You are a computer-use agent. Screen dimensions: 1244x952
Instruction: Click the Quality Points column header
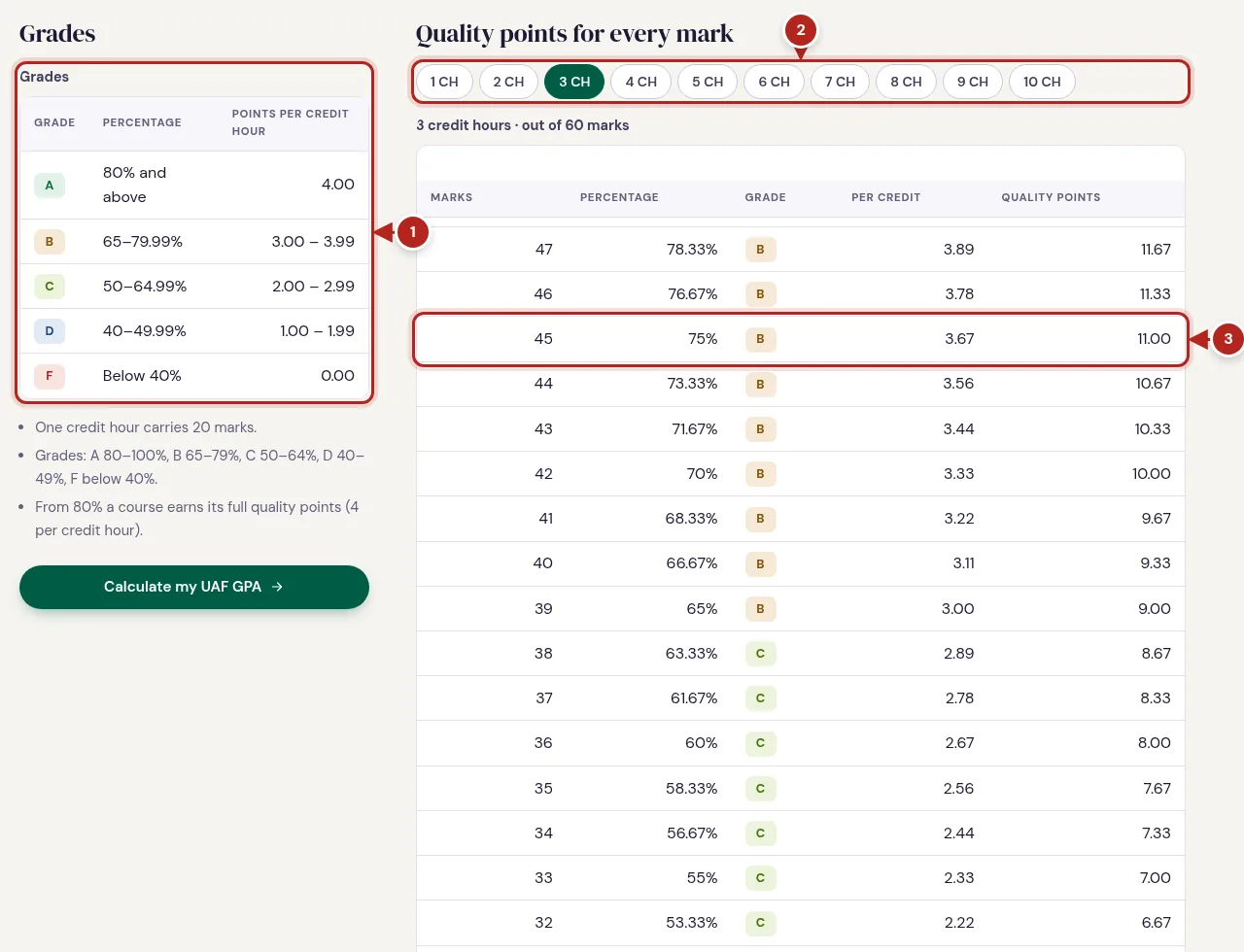pos(1051,197)
